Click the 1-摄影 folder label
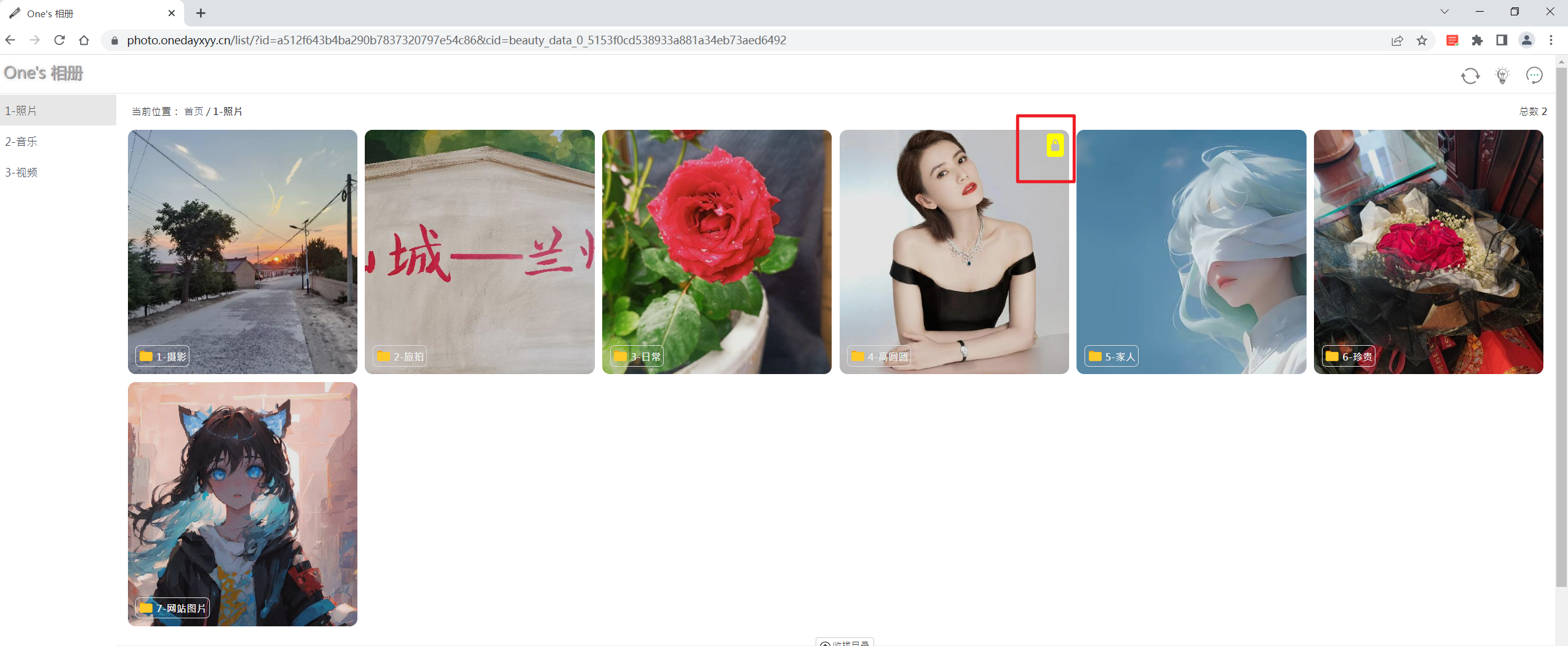Screen dimensions: 1568x646 click(x=162, y=356)
